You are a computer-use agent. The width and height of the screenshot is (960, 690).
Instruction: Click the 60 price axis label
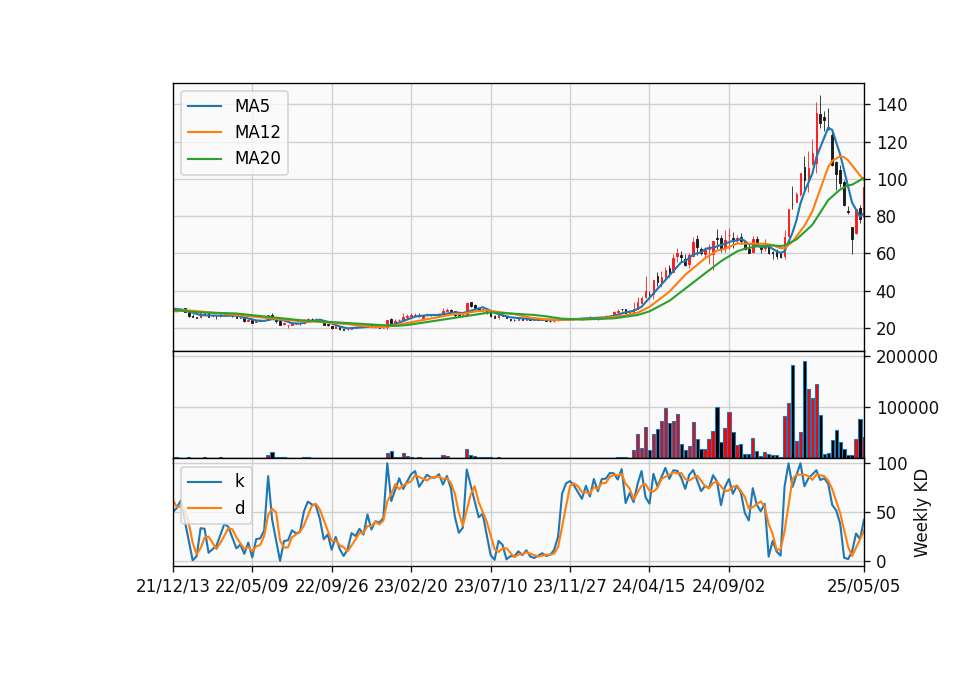point(887,254)
